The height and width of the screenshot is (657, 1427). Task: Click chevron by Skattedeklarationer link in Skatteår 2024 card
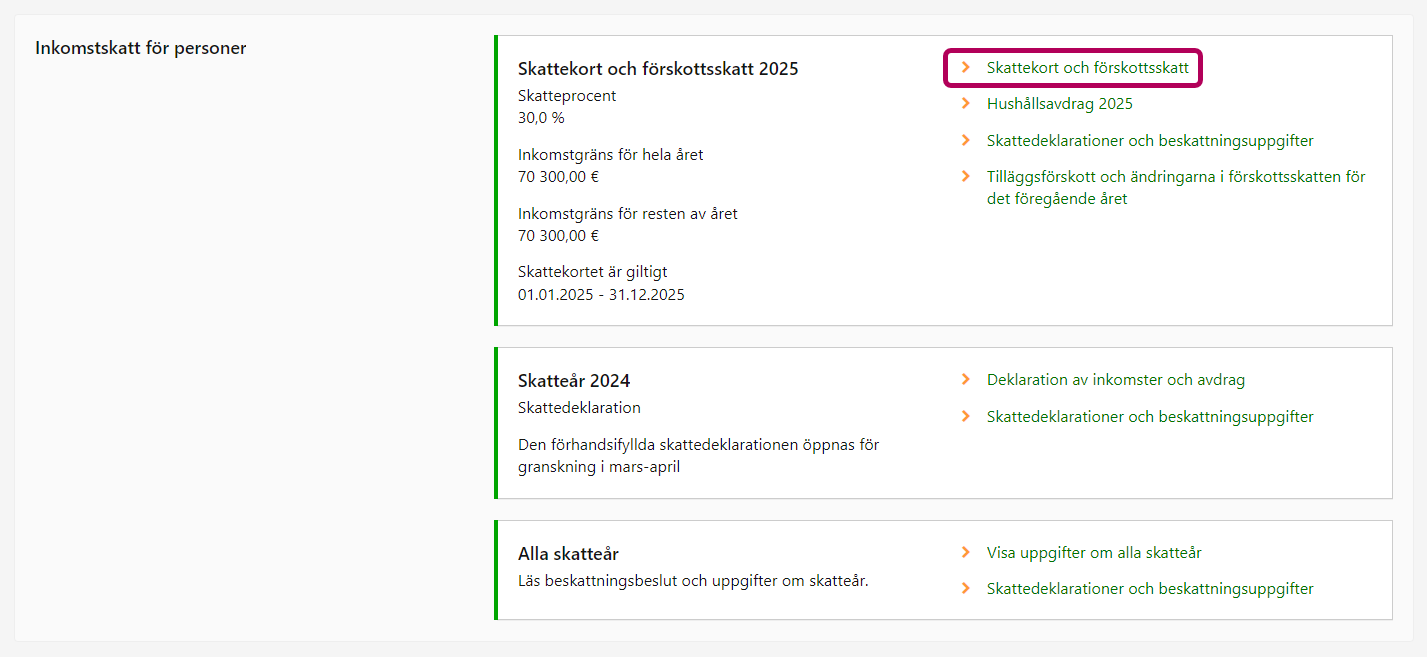point(966,416)
